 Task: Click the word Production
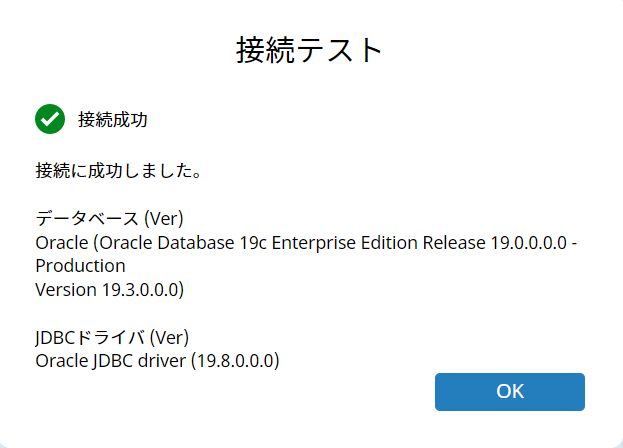[x=80, y=266]
